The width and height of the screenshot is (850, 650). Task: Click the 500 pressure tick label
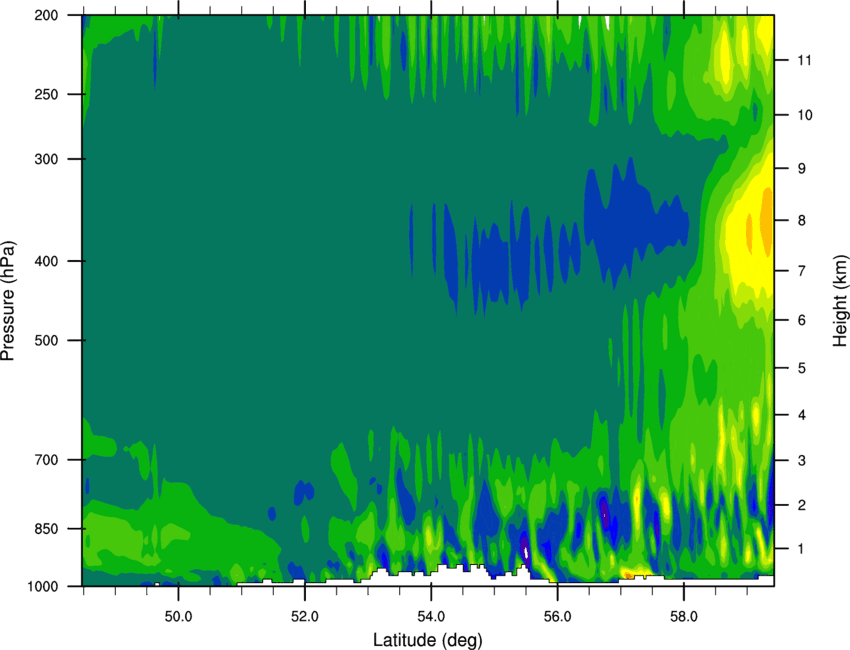pos(47,340)
